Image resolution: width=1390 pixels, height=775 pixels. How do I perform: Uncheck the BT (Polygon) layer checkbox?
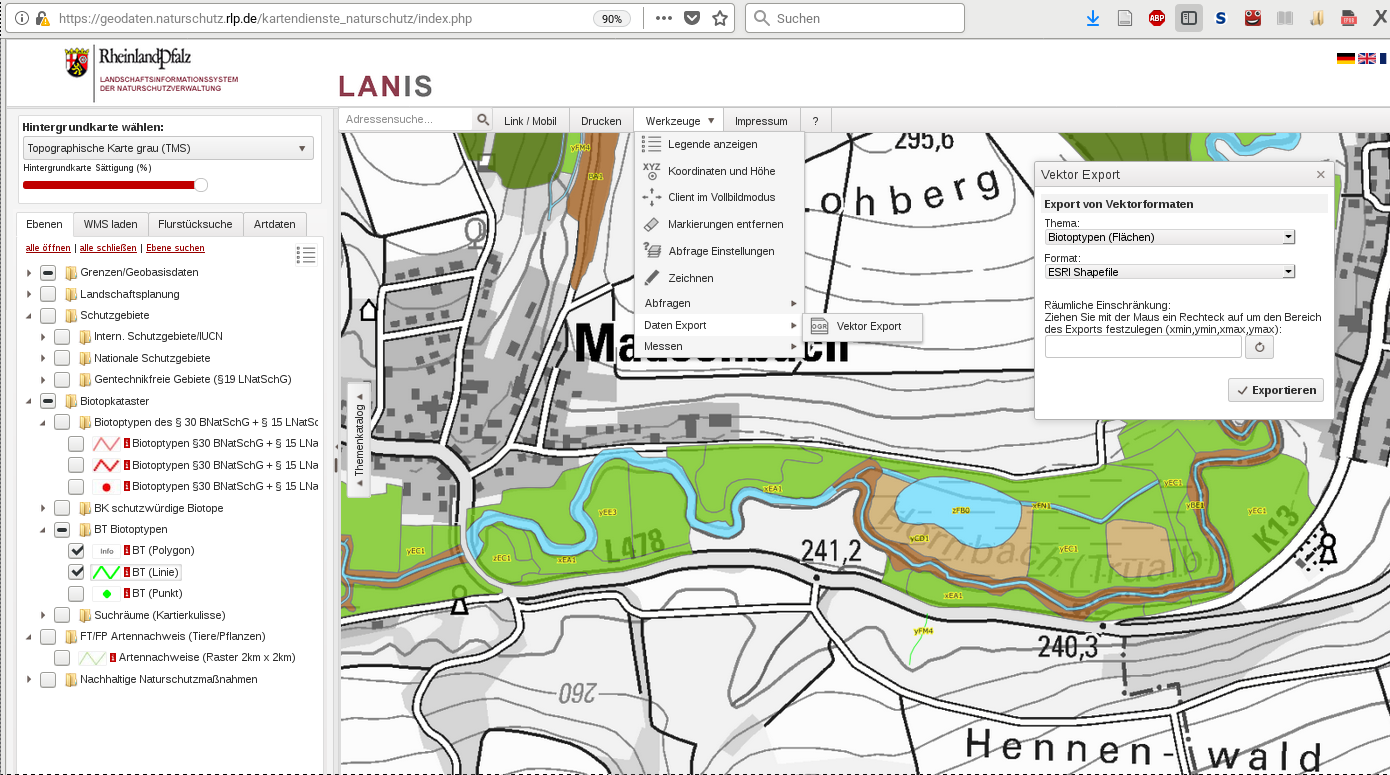(x=76, y=551)
